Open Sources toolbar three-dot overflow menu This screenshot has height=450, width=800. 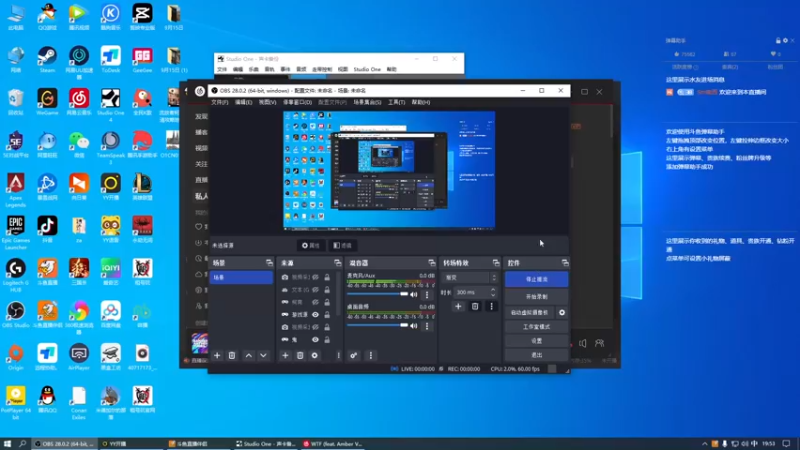[338, 356]
